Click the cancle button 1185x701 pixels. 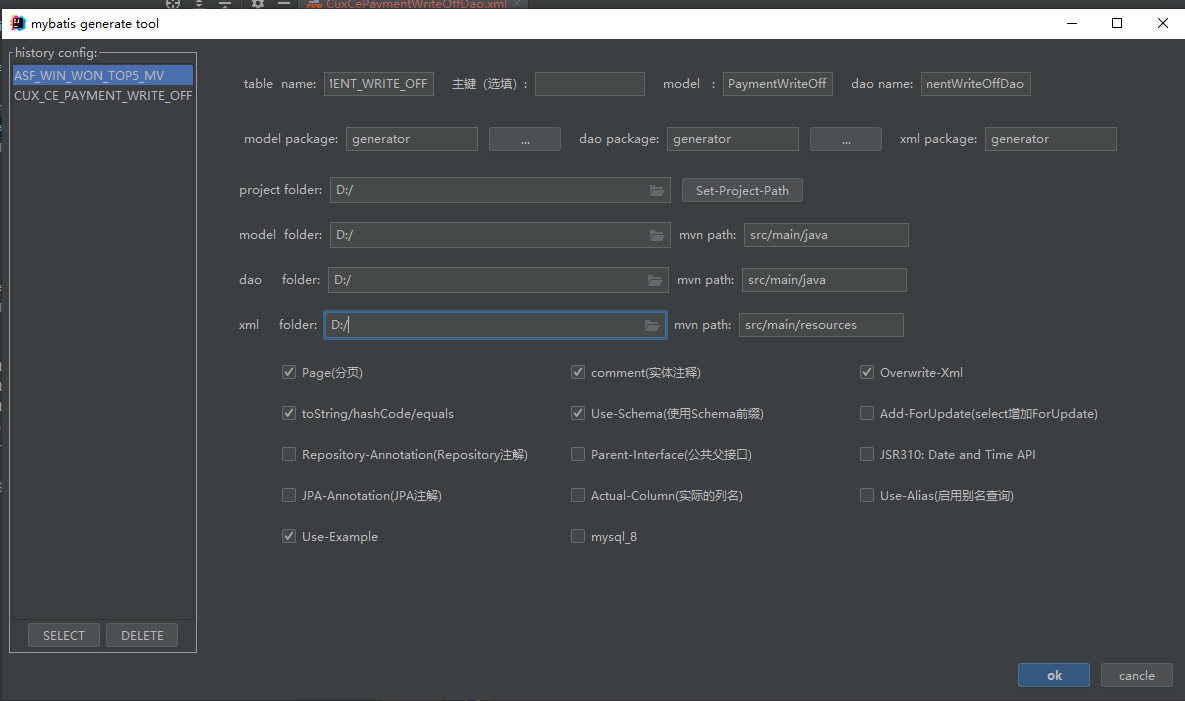coord(1137,675)
